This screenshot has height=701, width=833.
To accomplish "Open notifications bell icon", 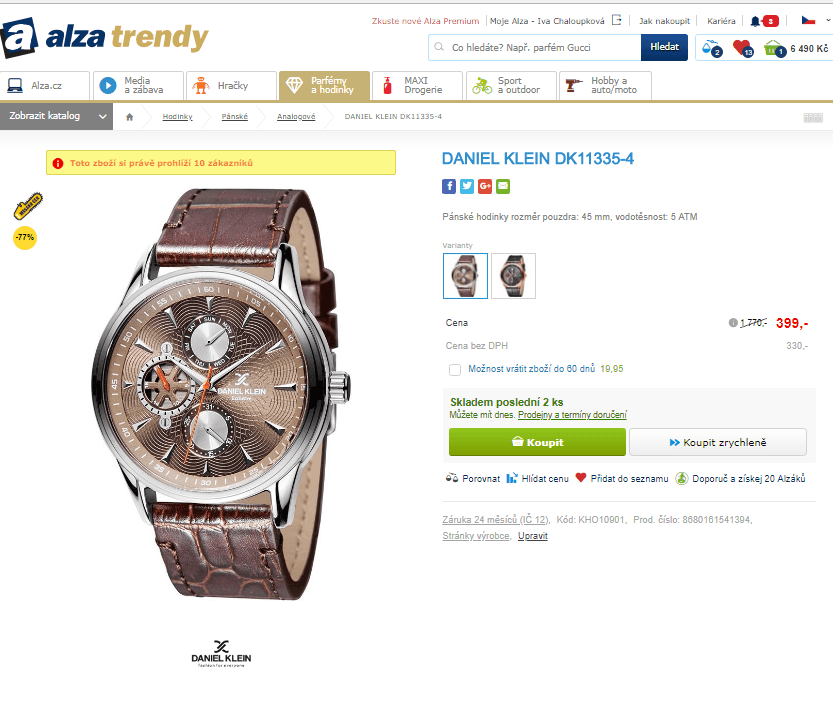I will (755, 21).
